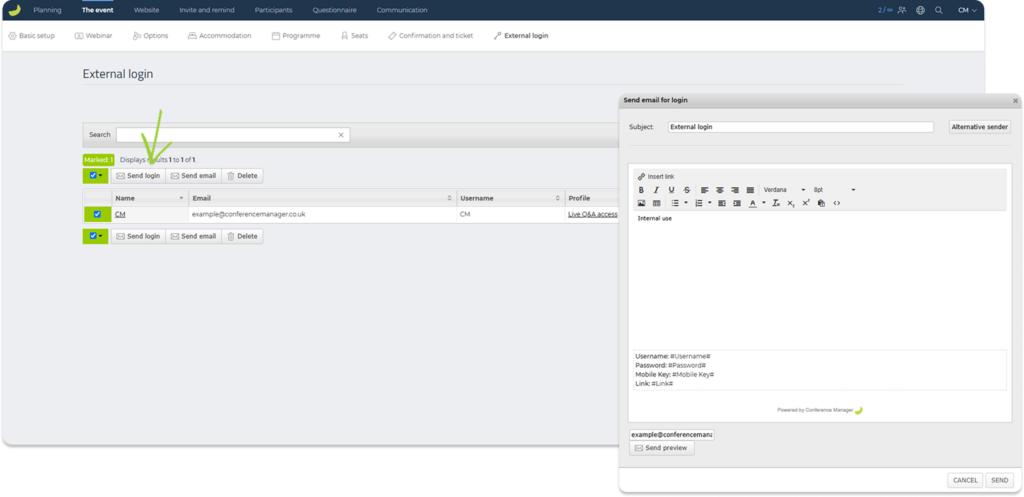Open the Participants menu
This screenshot has height=497, width=1024.
tap(274, 10)
